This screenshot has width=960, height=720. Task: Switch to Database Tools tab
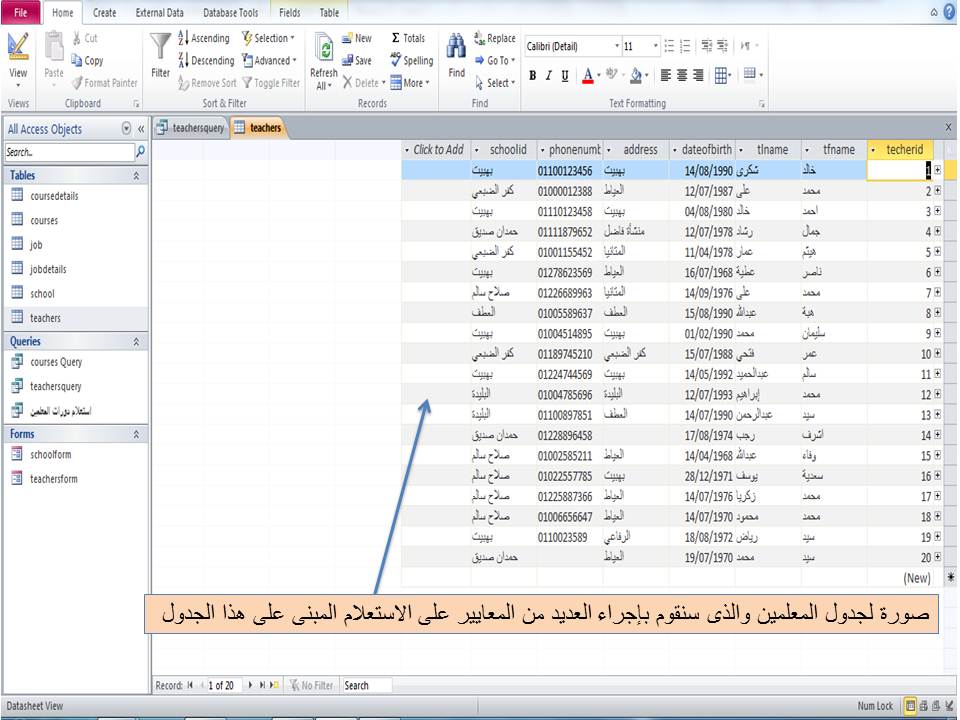click(x=230, y=12)
